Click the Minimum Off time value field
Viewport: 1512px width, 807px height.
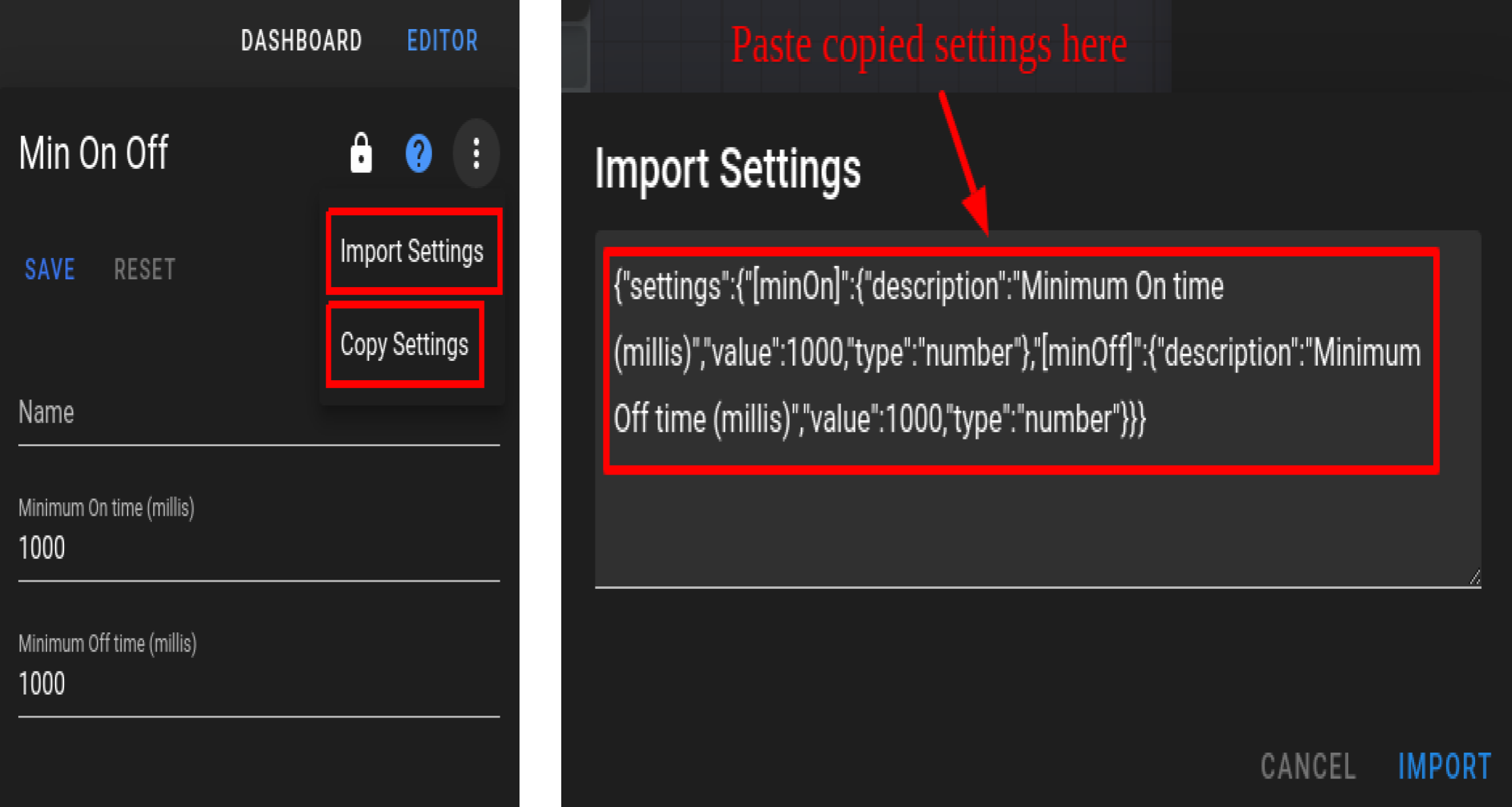click(259, 684)
